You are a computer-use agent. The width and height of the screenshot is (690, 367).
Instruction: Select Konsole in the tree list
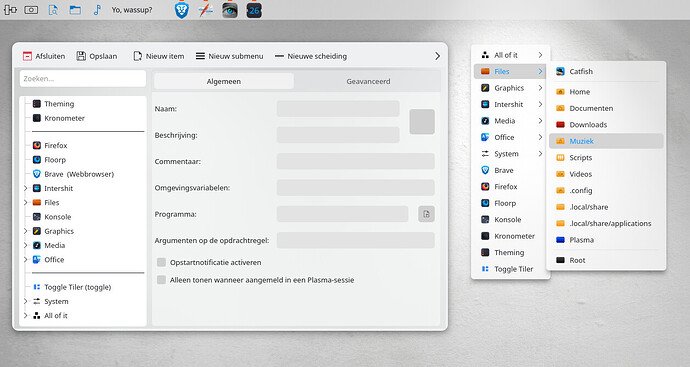[52, 217]
